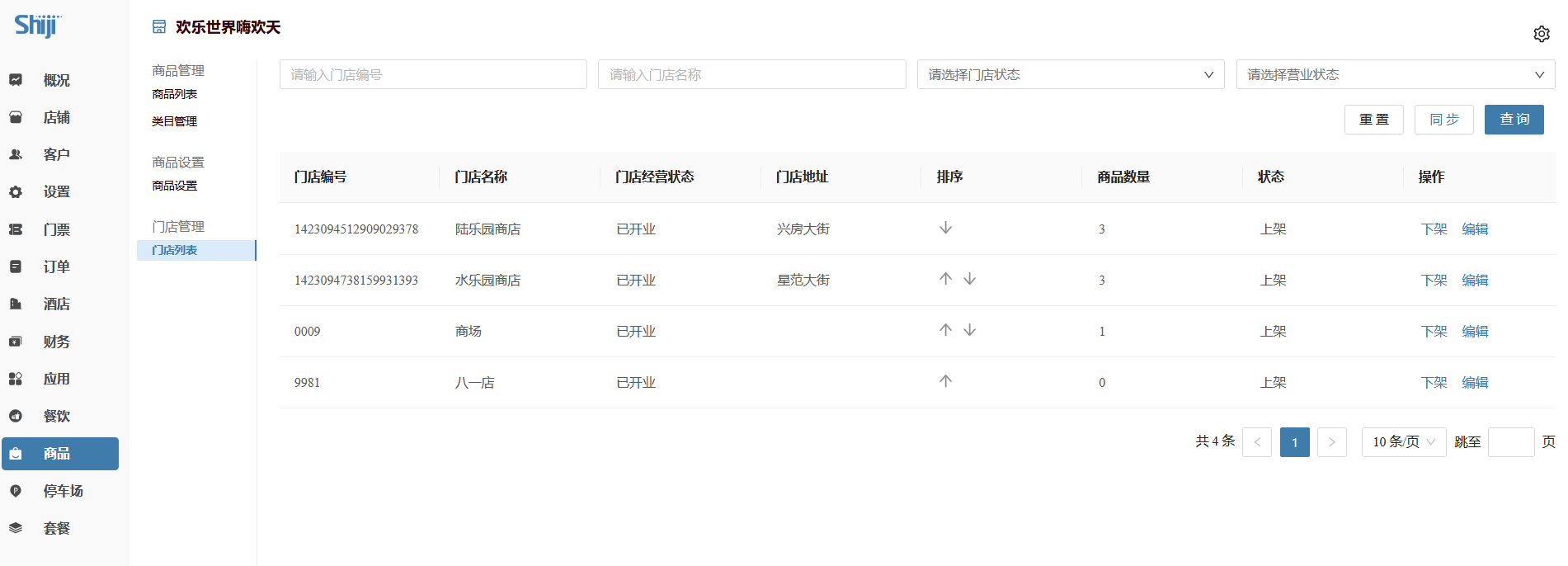Screen dimensions: 1568x566
Task: Click the 同步 sync button
Action: tap(1443, 120)
